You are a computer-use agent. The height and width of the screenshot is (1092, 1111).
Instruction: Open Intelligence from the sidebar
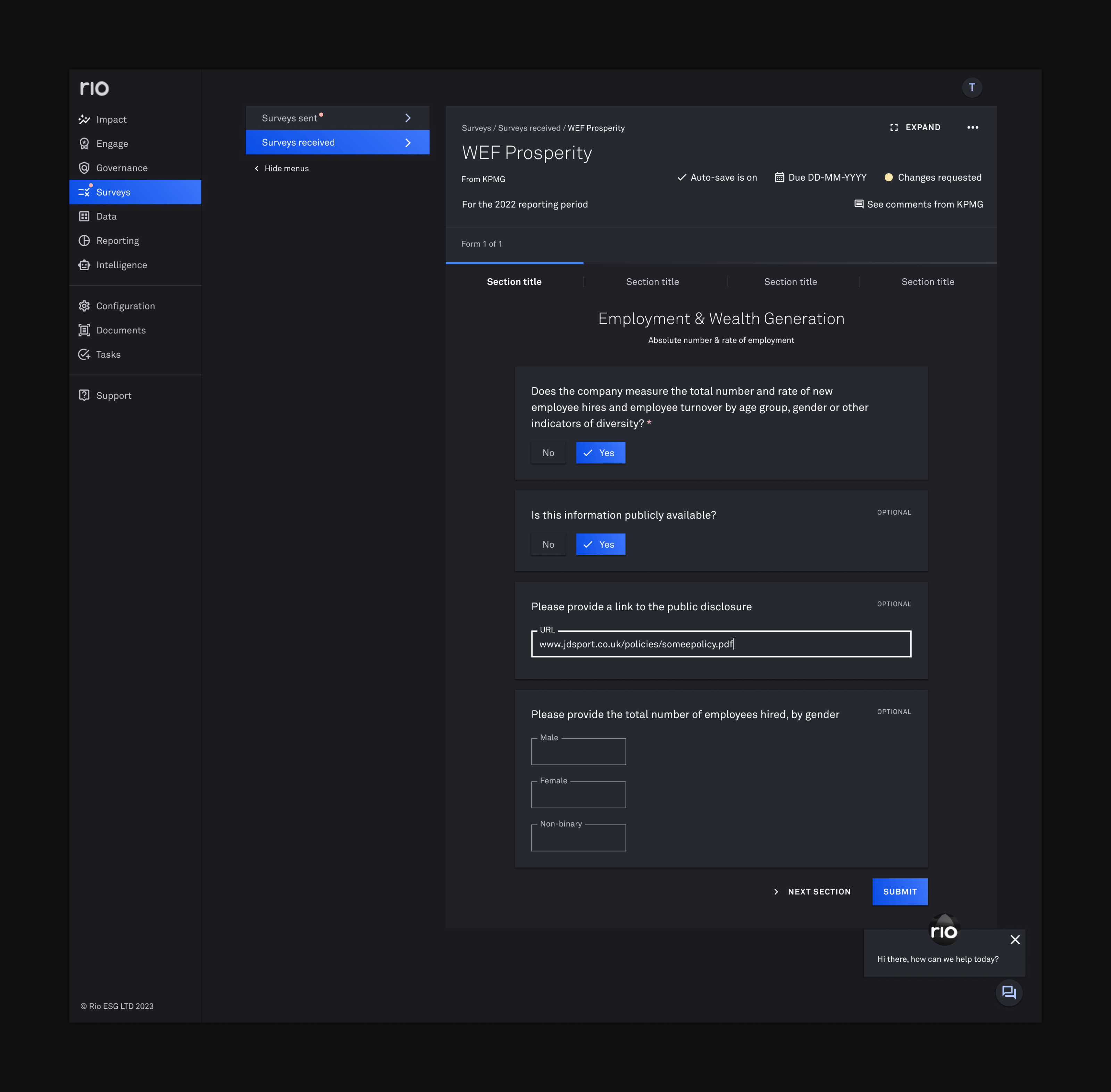(135, 265)
